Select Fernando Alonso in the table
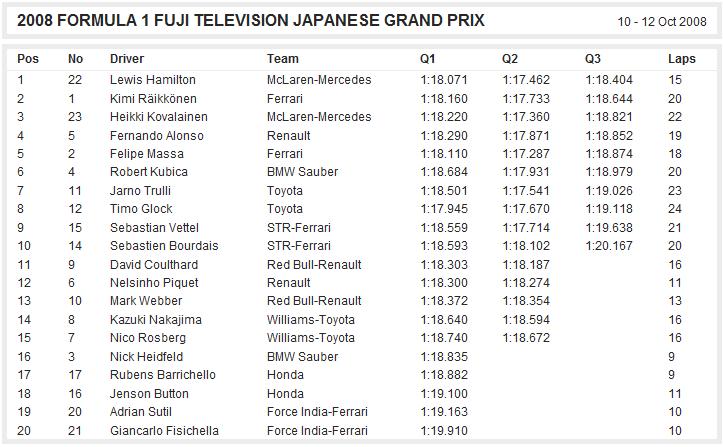This screenshot has width=723, height=447. (157, 136)
